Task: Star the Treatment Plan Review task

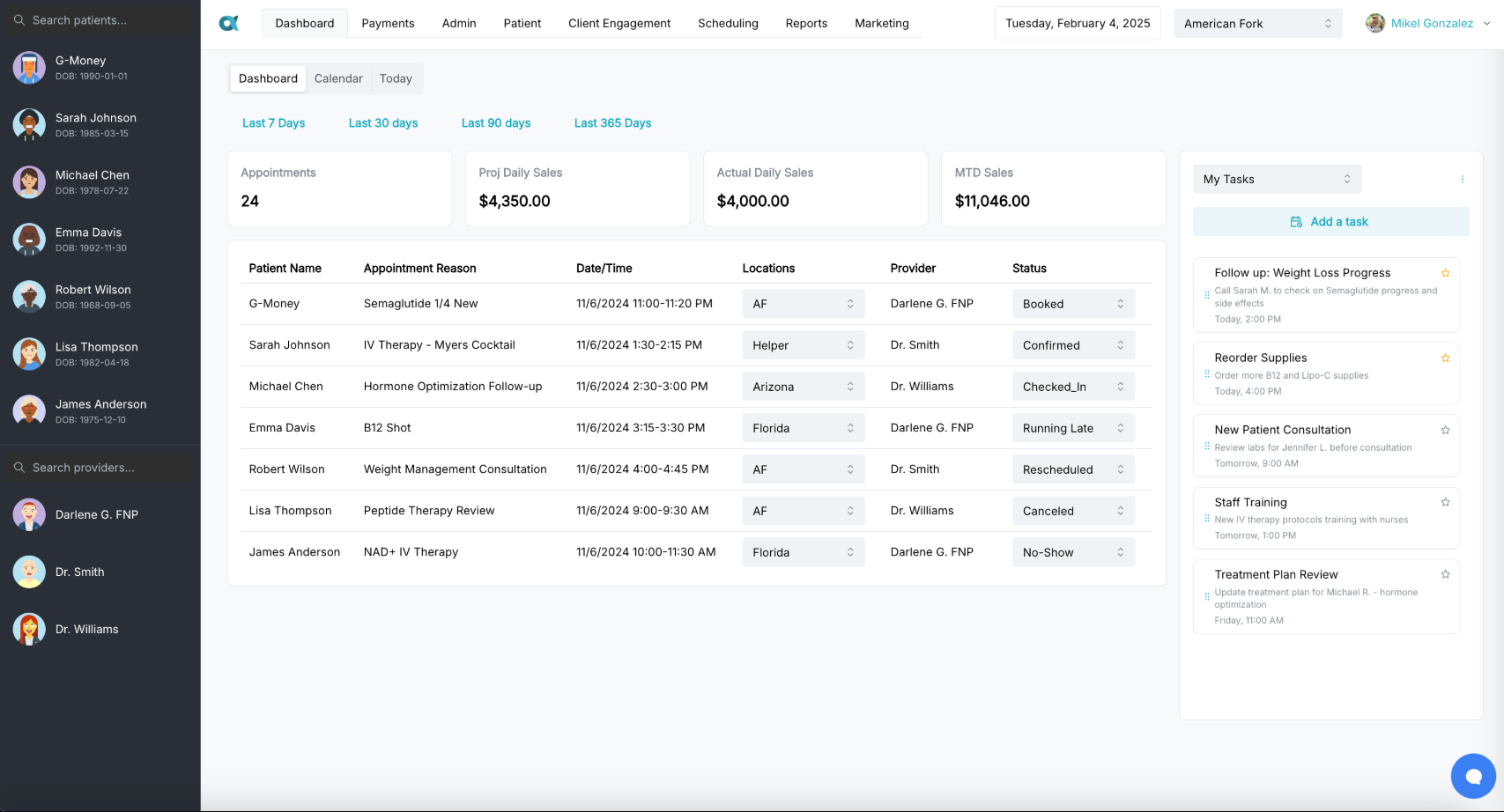Action: pyautogui.click(x=1445, y=574)
